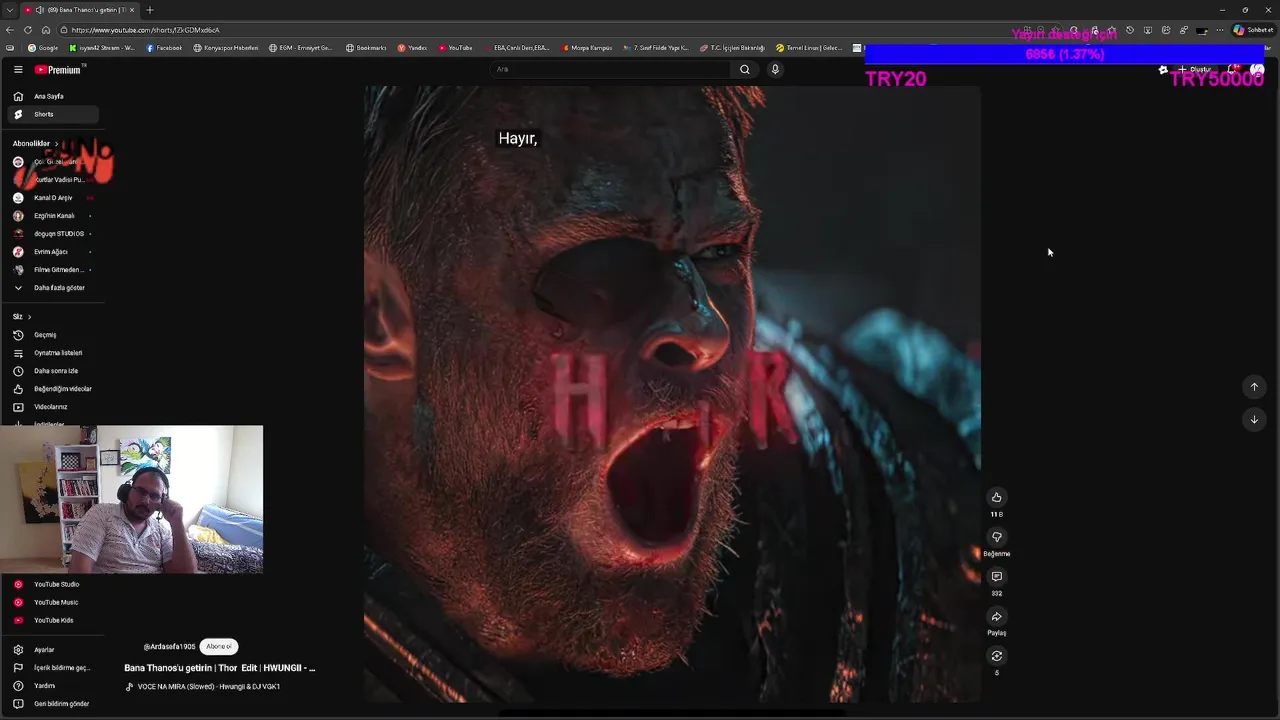Image resolution: width=1280 pixels, height=720 pixels.
Task: Open browser history clock icon
Action: 1129,30
